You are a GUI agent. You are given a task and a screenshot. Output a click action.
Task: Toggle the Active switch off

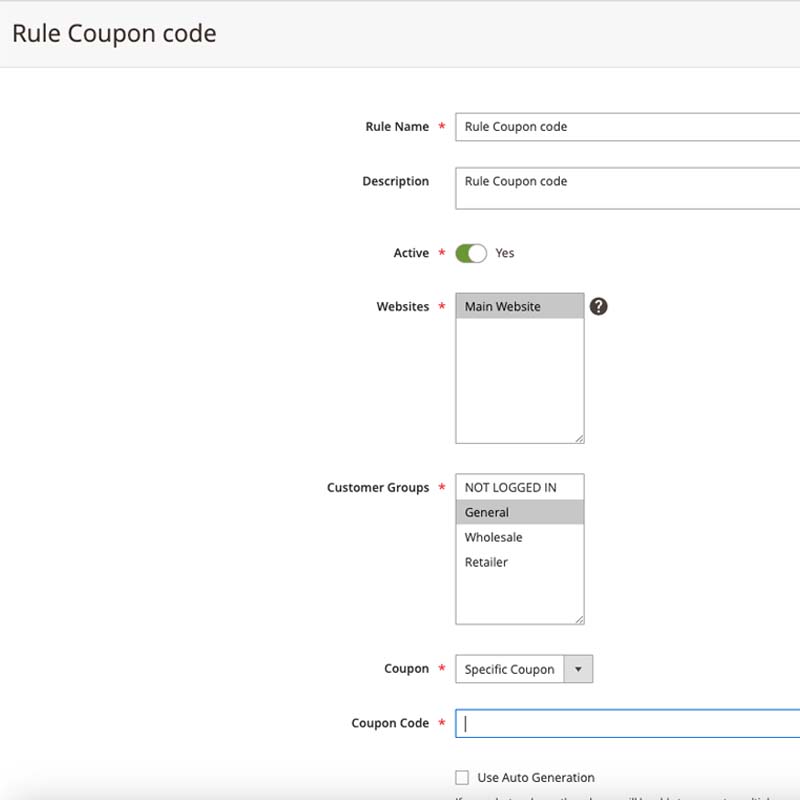pos(471,253)
